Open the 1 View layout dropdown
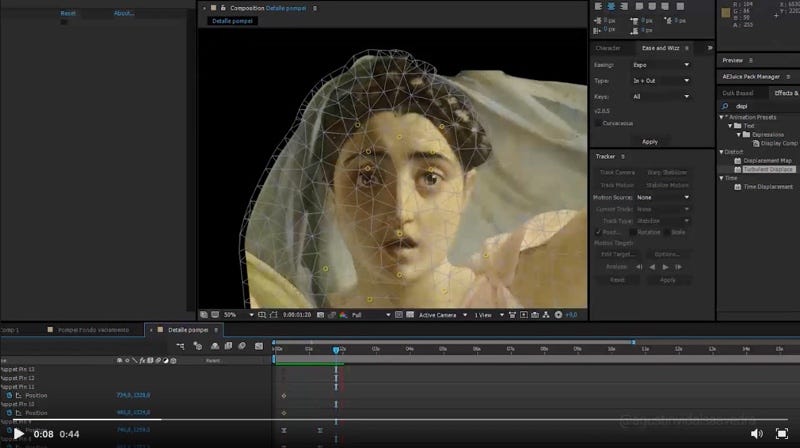Viewport: 800px width, 448px height. pyautogui.click(x=489, y=315)
